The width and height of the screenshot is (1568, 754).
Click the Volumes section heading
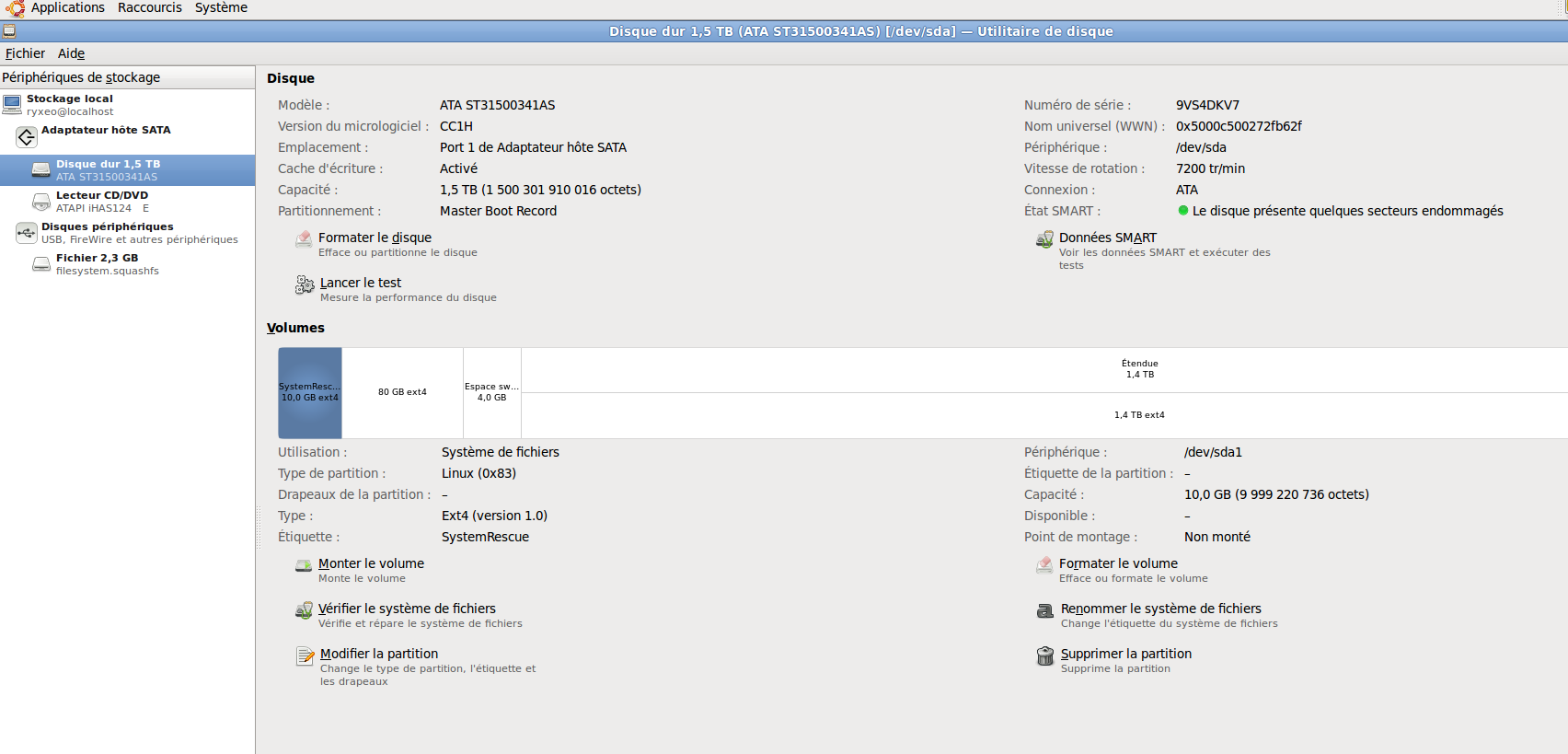(x=295, y=328)
